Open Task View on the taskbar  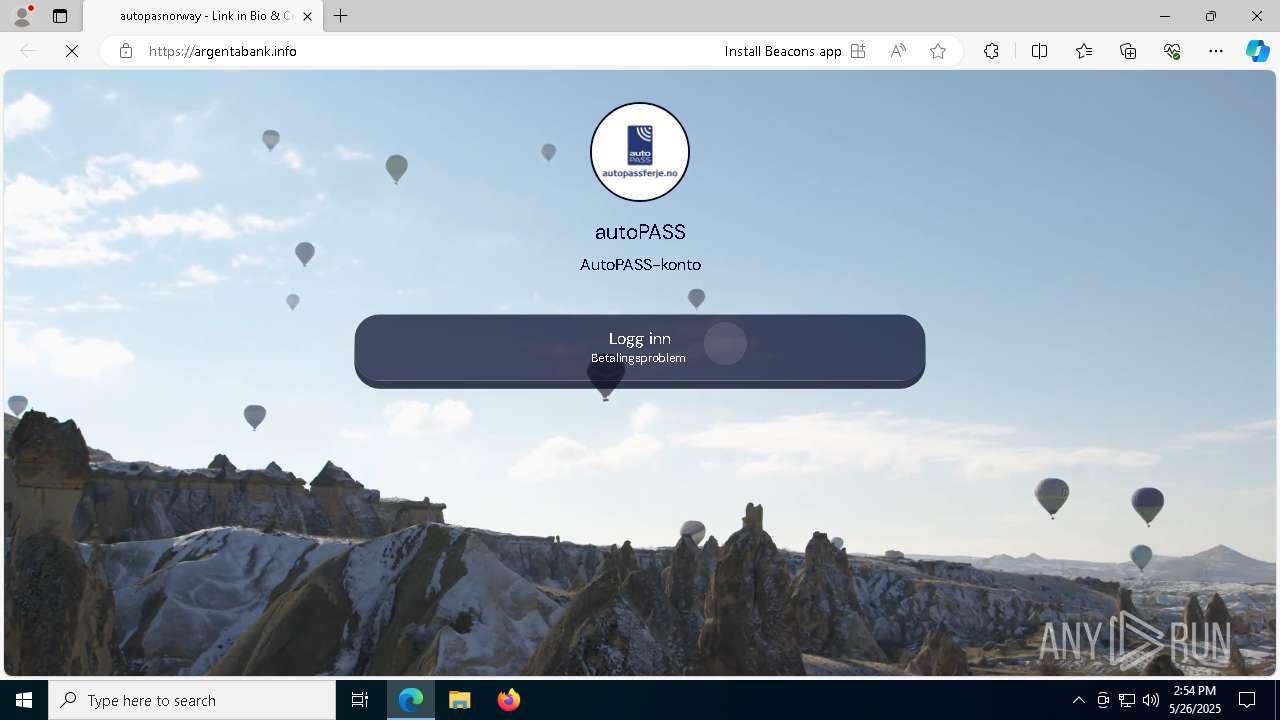click(x=360, y=700)
